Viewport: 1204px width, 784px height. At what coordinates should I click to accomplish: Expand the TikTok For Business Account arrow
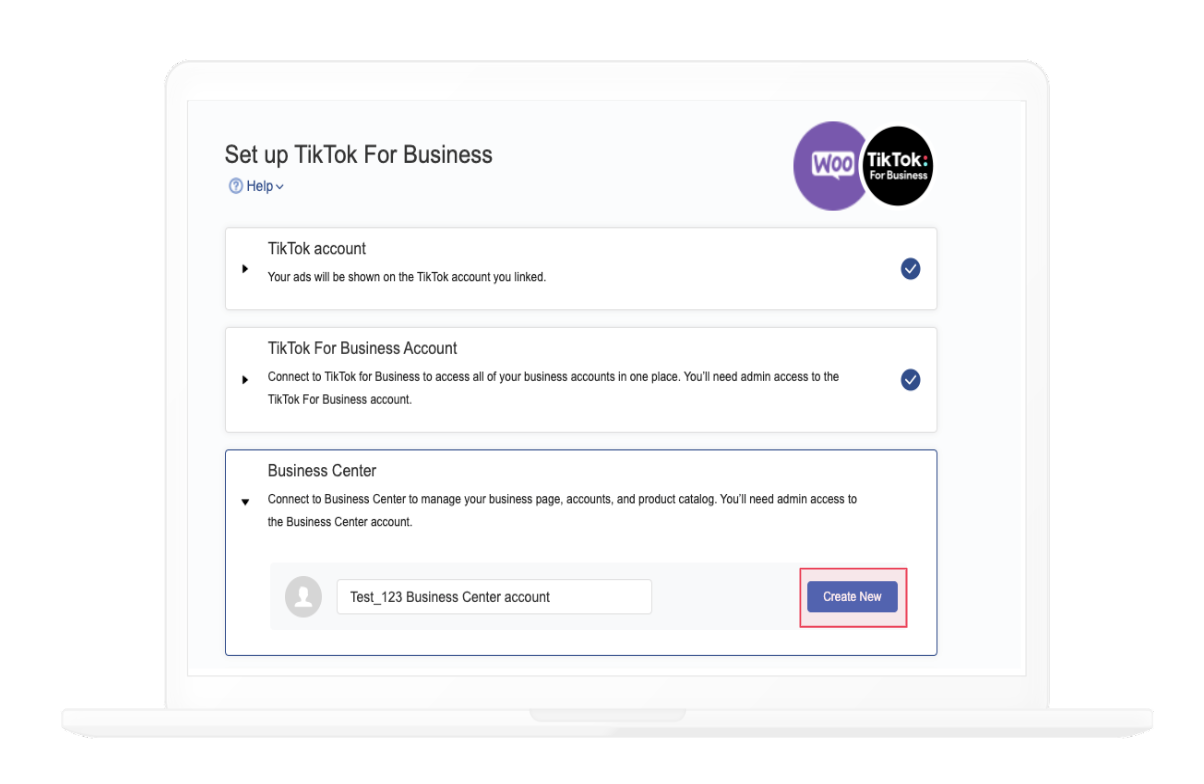coord(245,380)
